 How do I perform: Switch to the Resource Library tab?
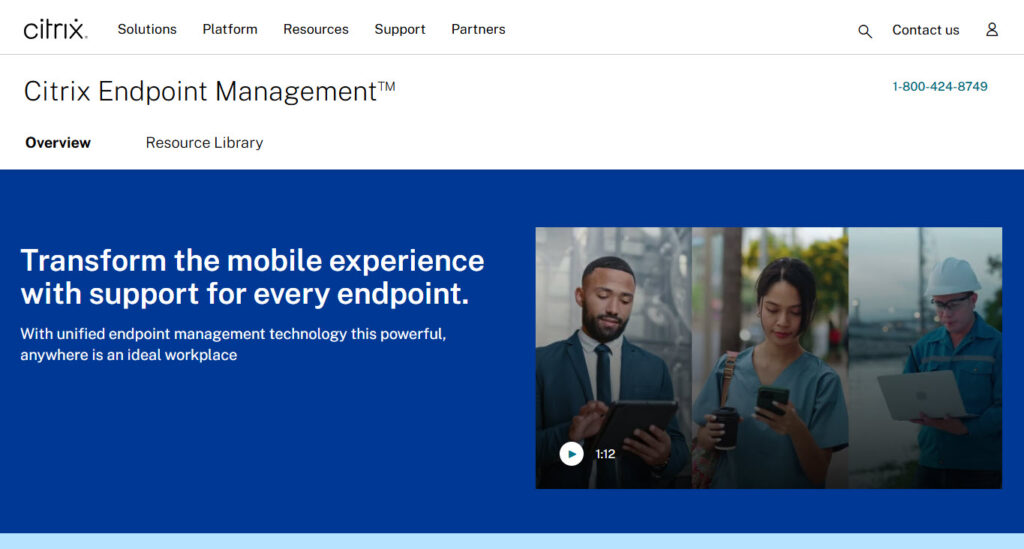(x=204, y=143)
